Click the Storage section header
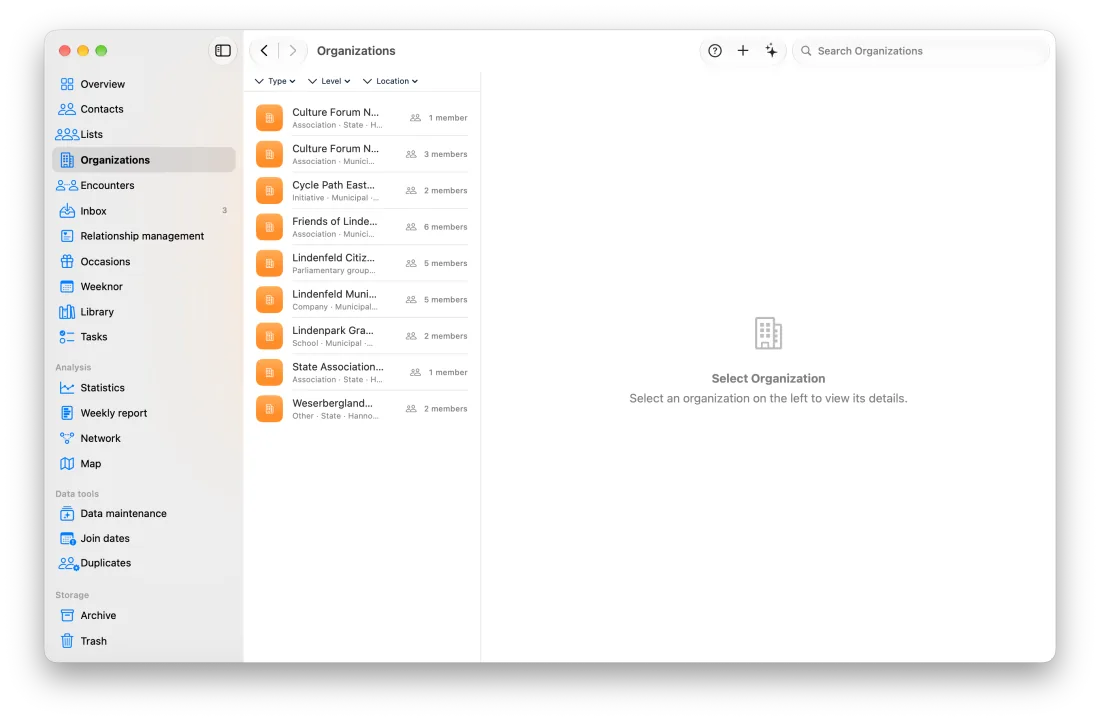 pos(72,595)
